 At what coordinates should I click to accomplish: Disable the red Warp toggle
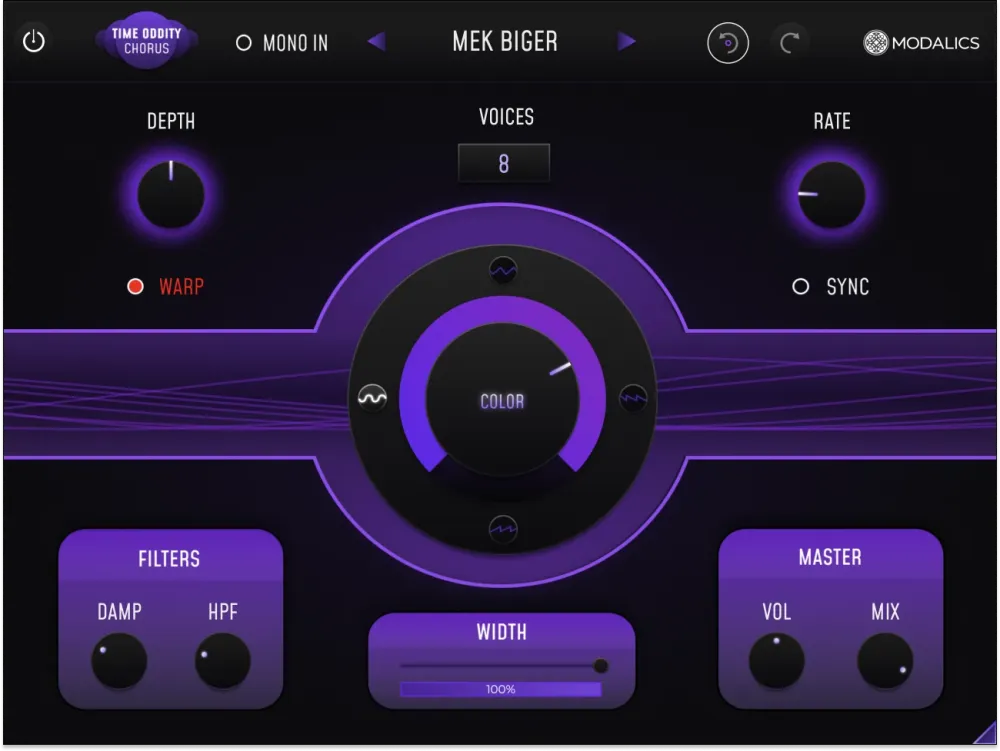pos(135,286)
